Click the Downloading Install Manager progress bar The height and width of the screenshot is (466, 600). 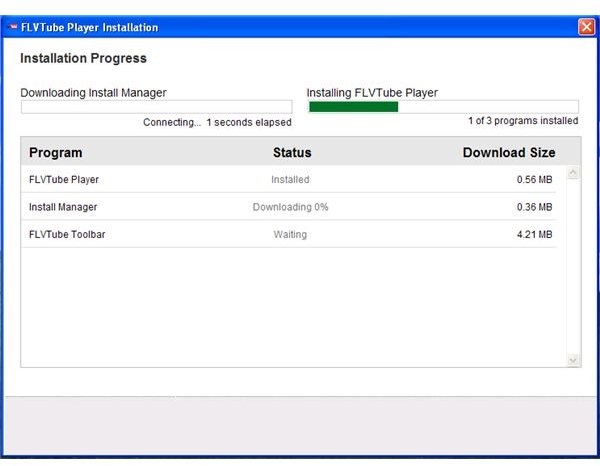[157, 107]
